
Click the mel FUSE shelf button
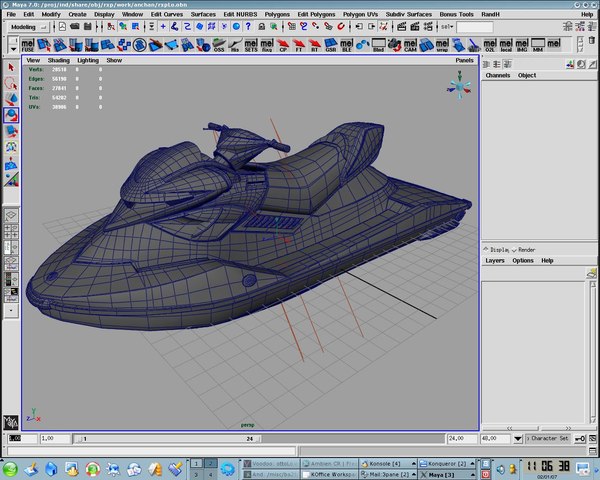coord(28,45)
